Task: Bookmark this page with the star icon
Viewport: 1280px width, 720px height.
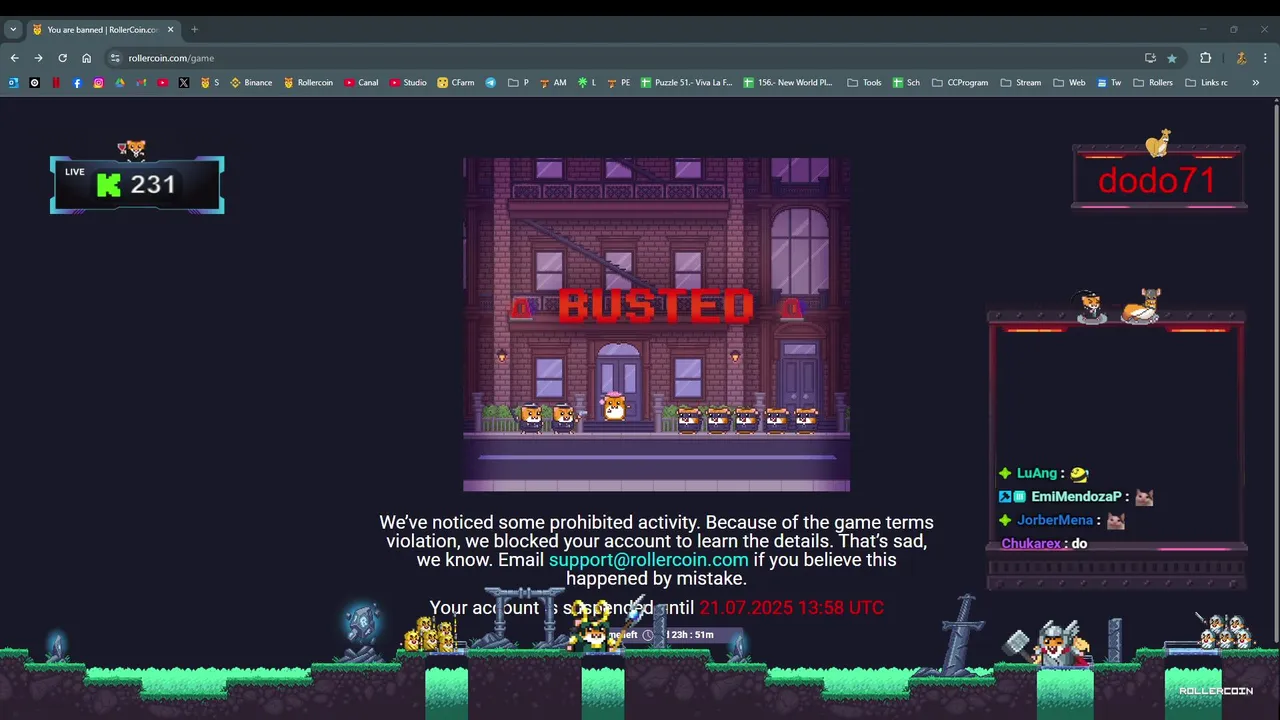Action: (x=1172, y=58)
